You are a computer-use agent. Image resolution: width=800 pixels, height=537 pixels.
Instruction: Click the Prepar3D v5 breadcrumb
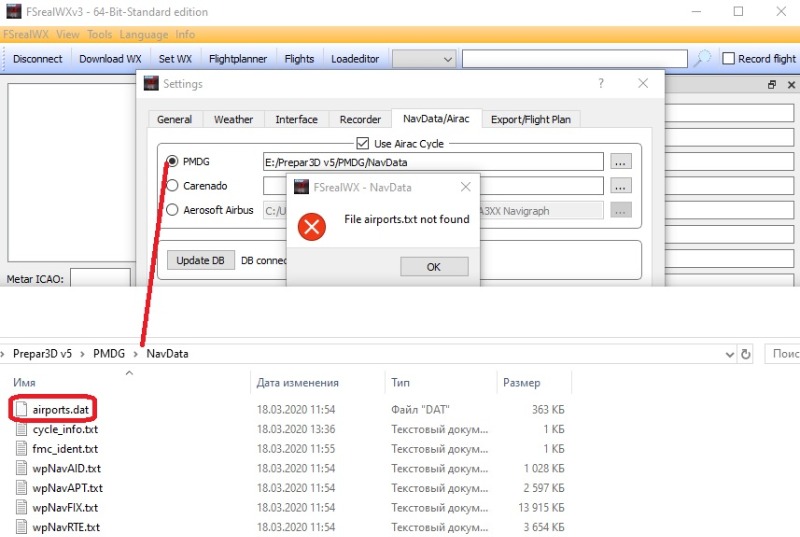pyautogui.click(x=42, y=354)
